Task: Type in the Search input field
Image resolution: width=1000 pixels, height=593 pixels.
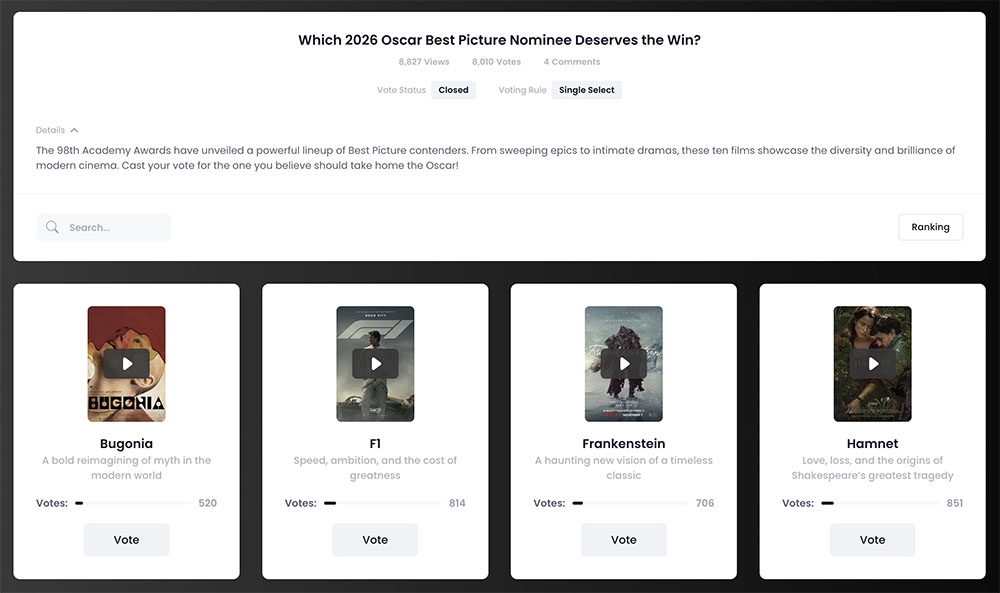Action: 115,228
